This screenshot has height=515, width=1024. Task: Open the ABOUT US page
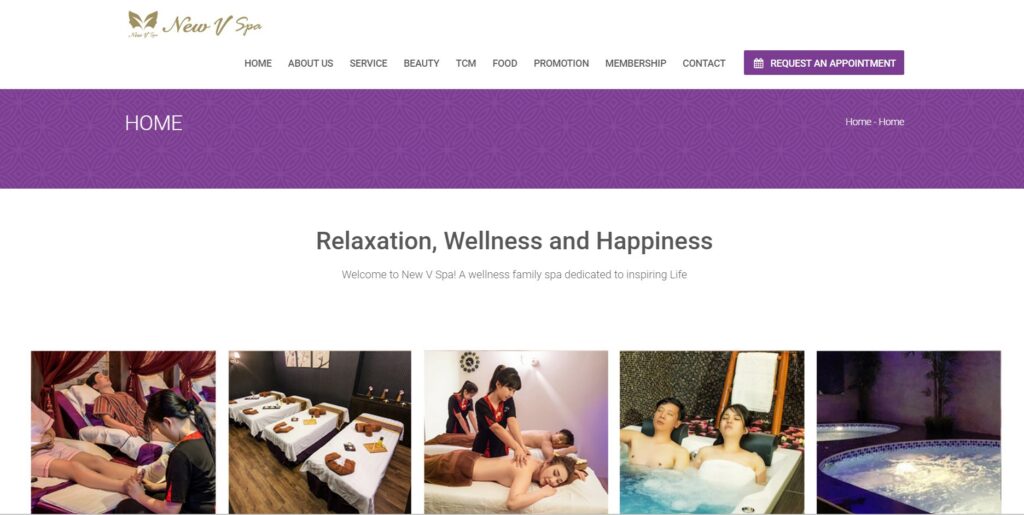[x=310, y=63]
